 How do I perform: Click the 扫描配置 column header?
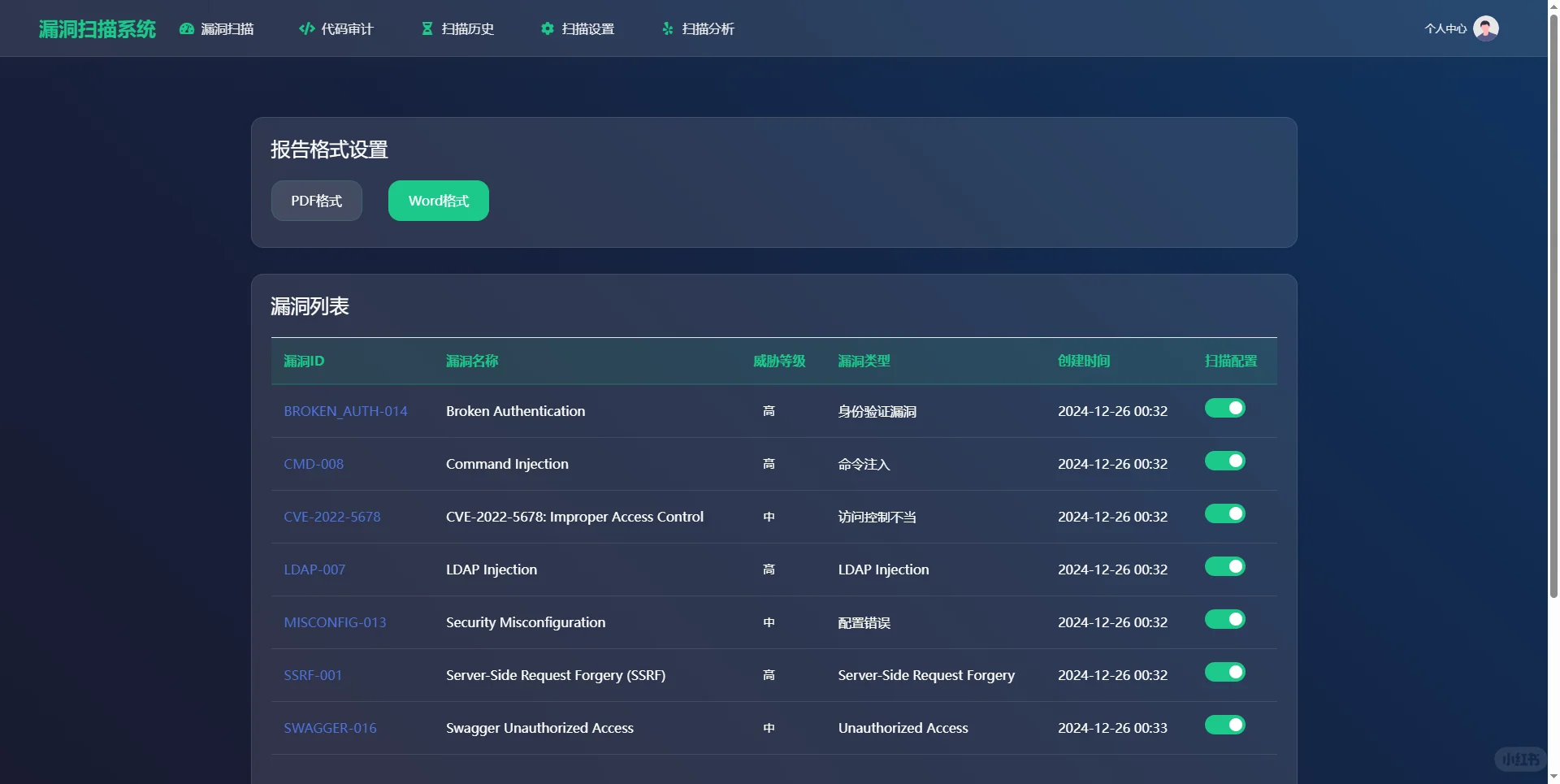click(x=1231, y=361)
